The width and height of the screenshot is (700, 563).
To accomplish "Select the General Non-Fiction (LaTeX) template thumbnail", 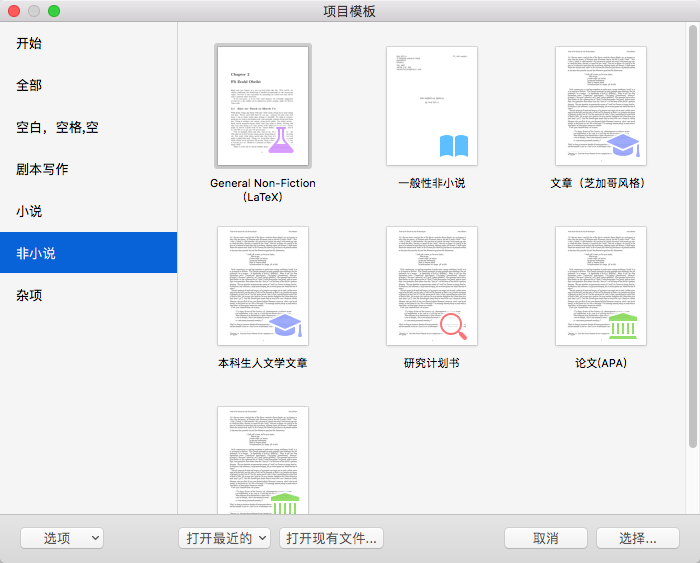I will [x=263, y=106].
